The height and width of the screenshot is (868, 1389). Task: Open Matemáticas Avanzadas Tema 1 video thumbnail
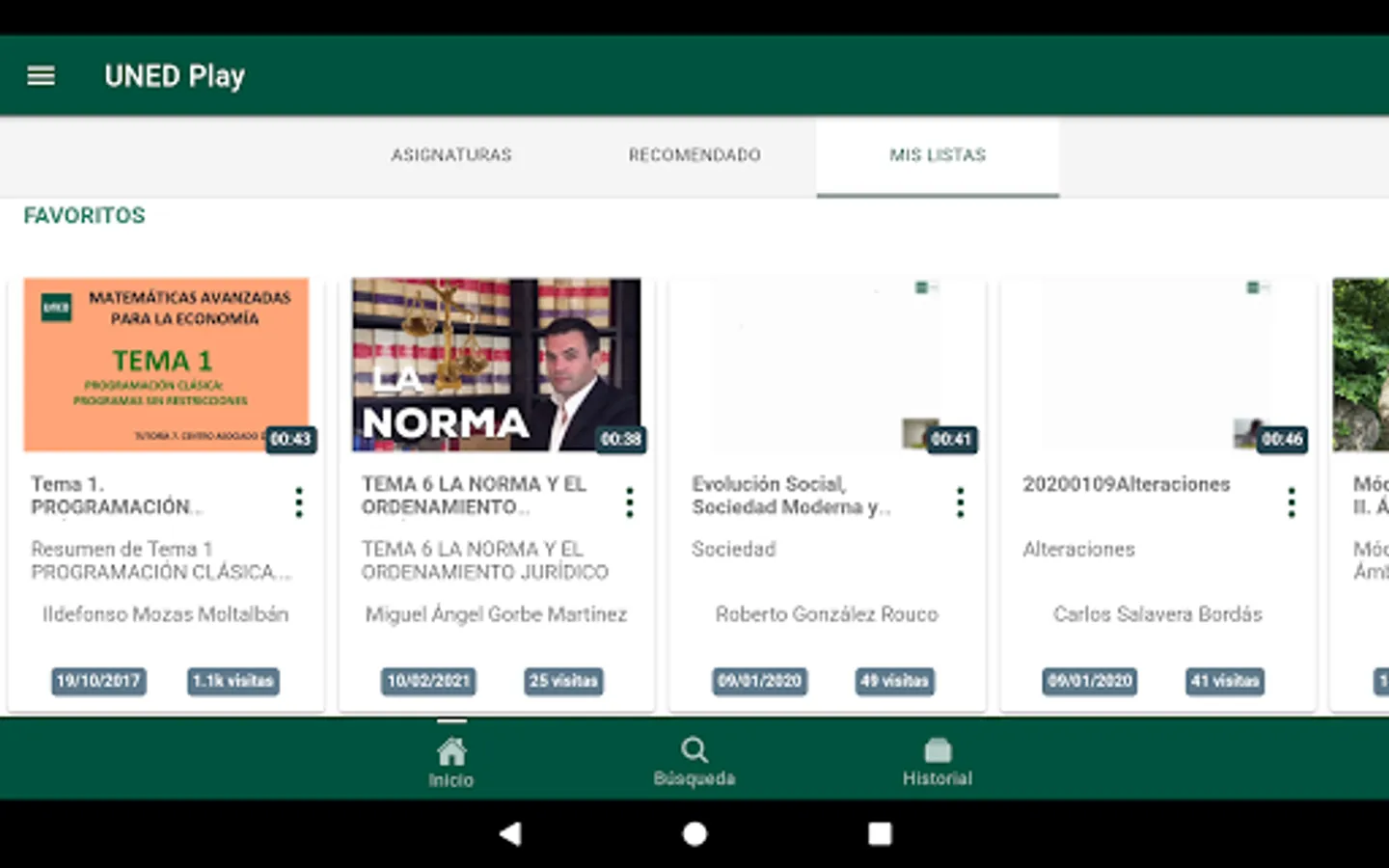(166, 365)
